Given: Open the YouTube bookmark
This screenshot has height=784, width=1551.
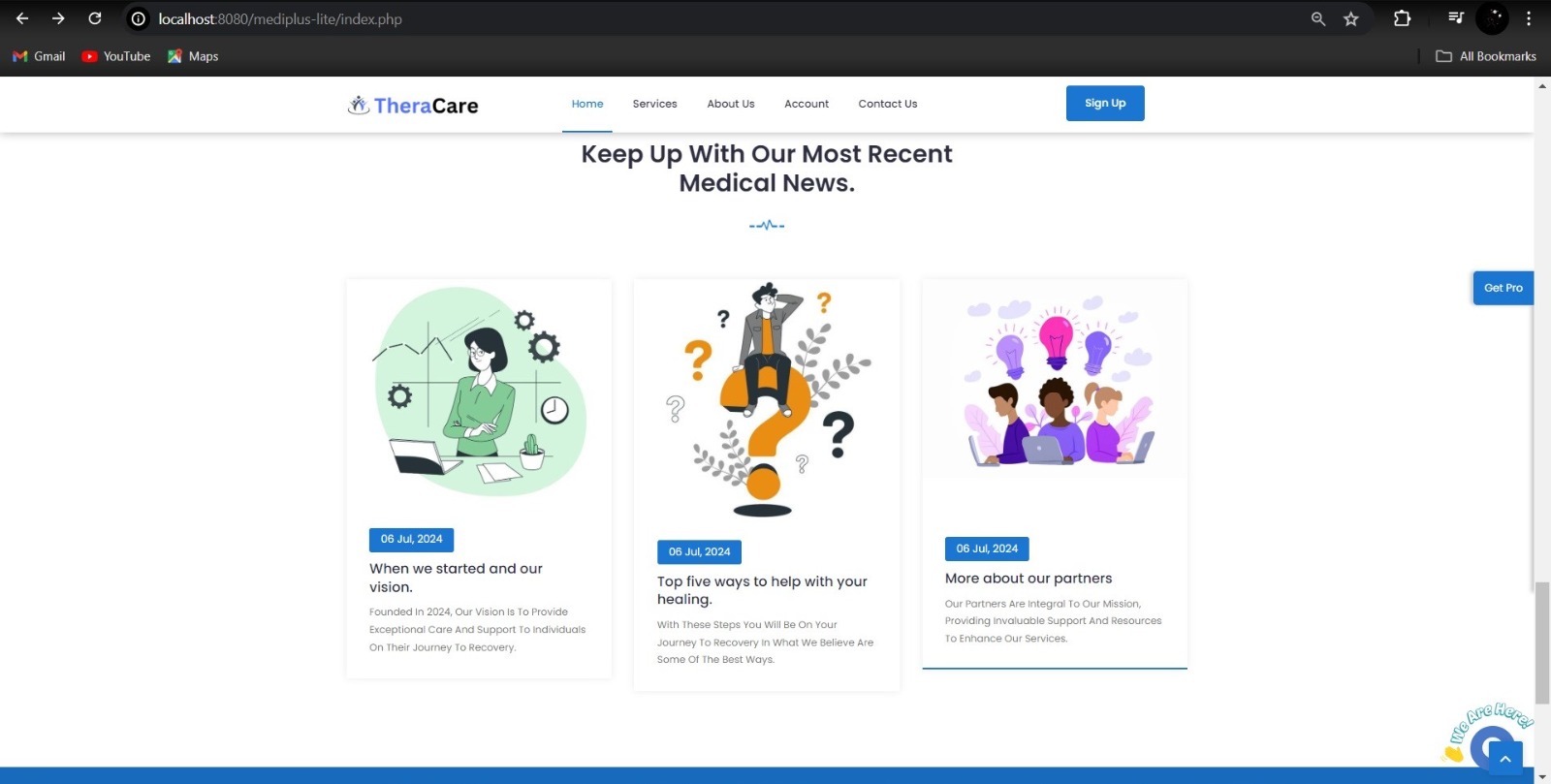Looking at the screenshot, I should coord(116,56).
